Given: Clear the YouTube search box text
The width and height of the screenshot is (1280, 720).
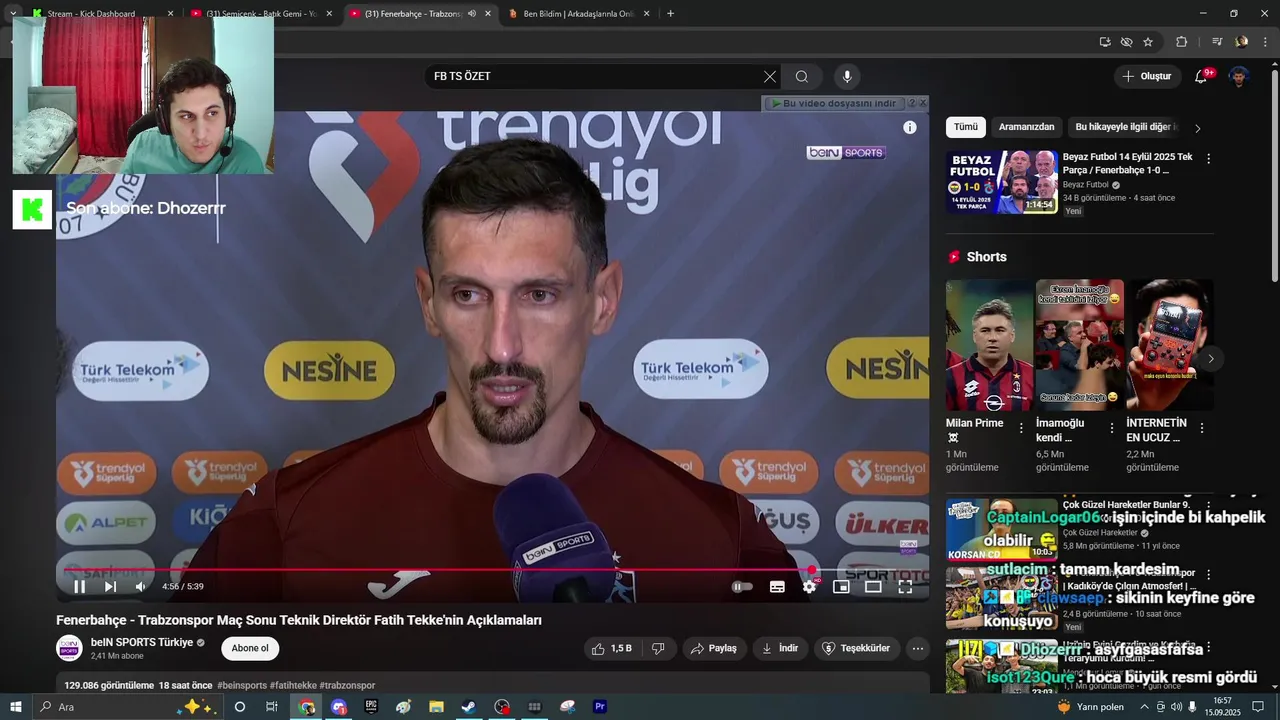Looking at the screenshot, I should pyautogui.click(x=770, y=76).
